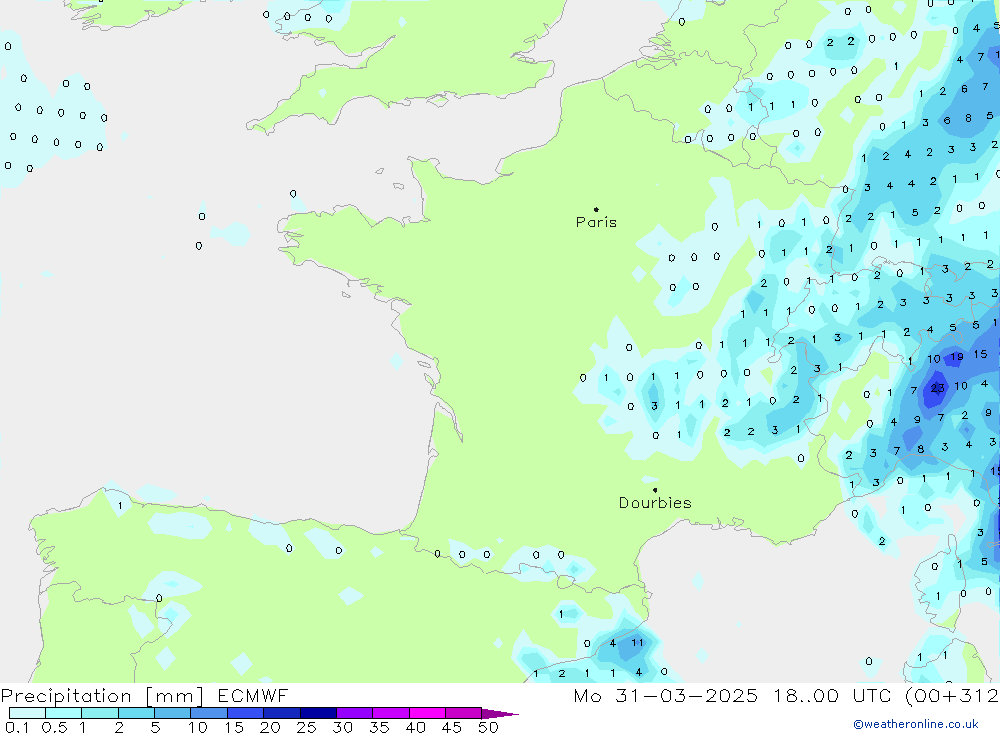Click the '0.1' legend scale label
The image size is (1000, 733).
(x=17, y=727)
